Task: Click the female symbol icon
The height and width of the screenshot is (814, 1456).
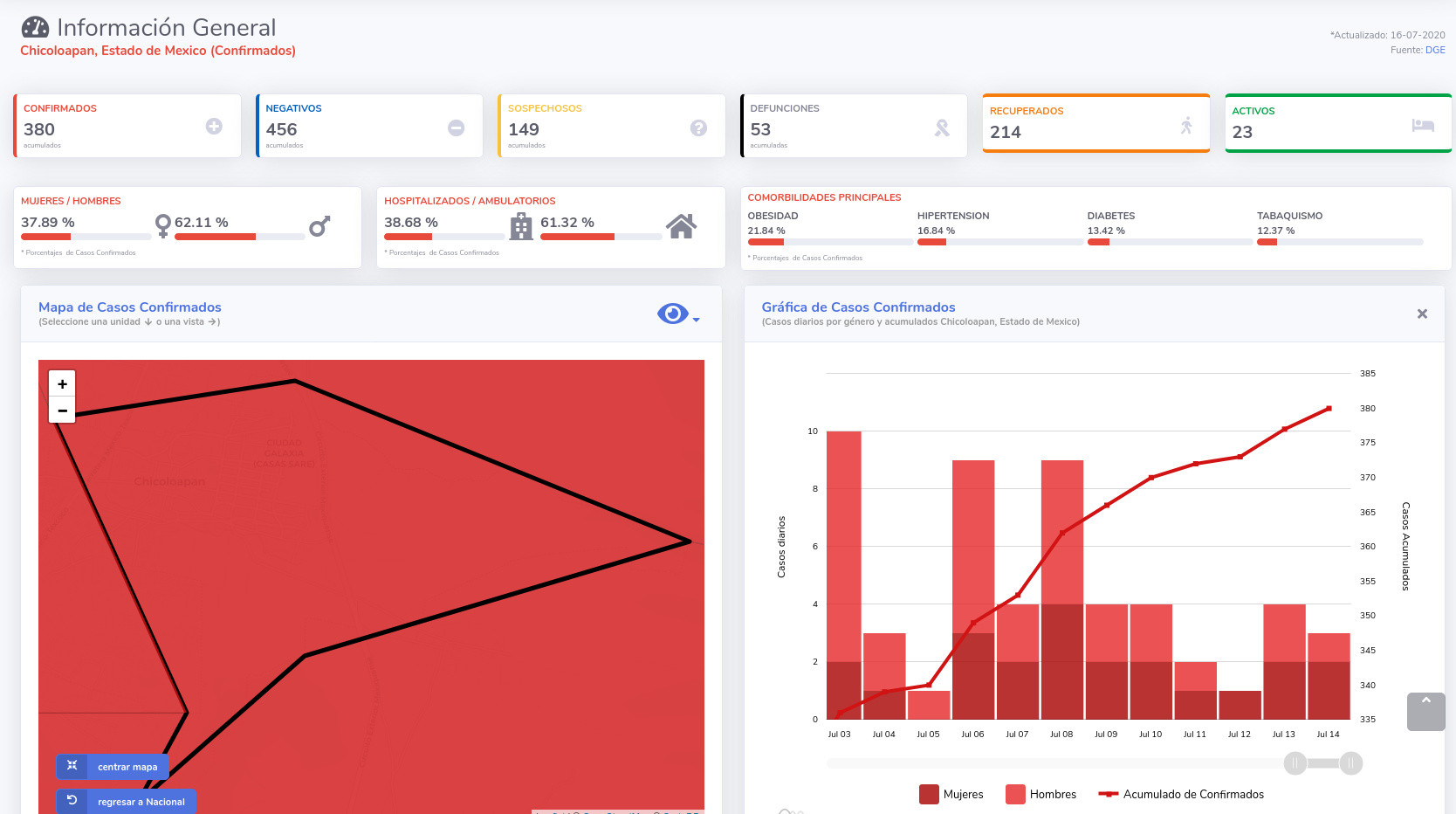Action: click(162, 226)
